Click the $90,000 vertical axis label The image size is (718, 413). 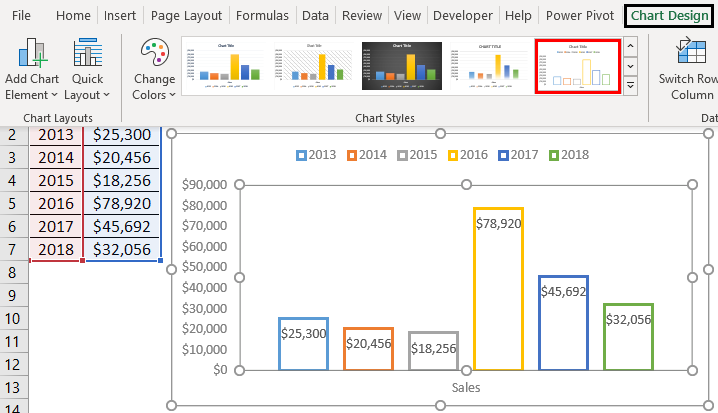[x=204, y=185]
